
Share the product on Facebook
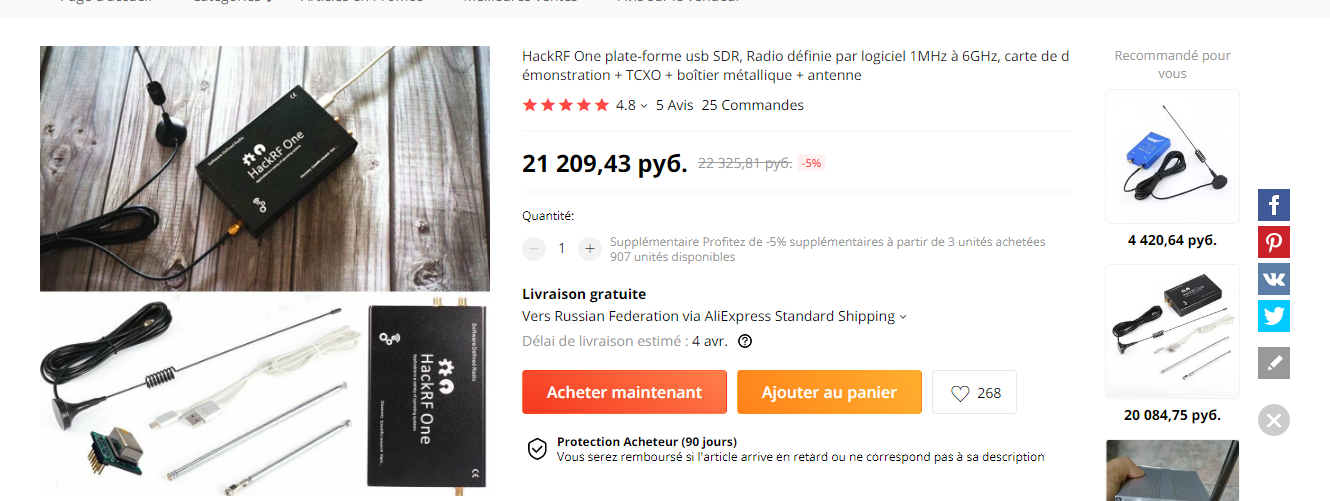point(1274,205)
